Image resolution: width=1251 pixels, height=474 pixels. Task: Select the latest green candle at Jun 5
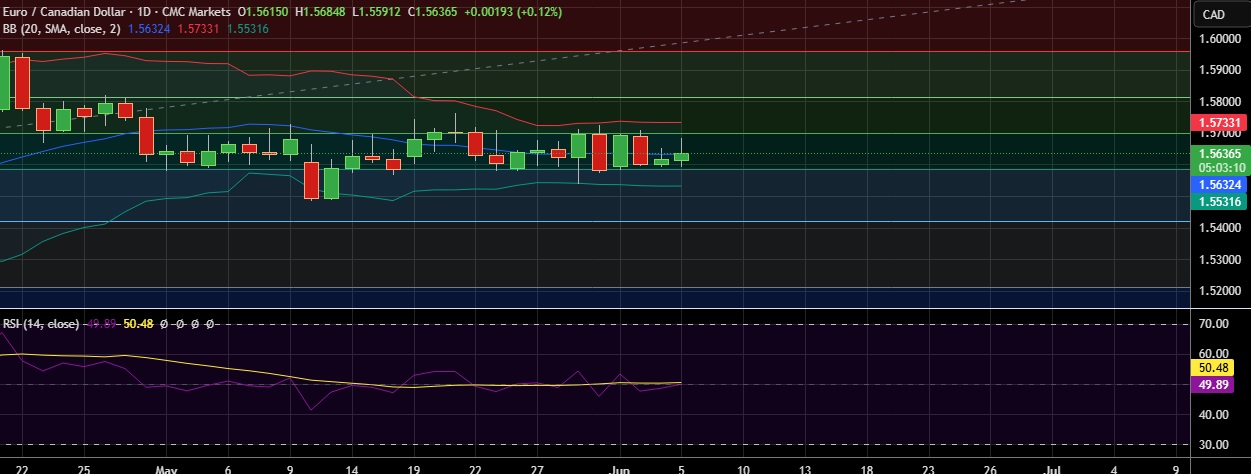(x=682, y=156)
